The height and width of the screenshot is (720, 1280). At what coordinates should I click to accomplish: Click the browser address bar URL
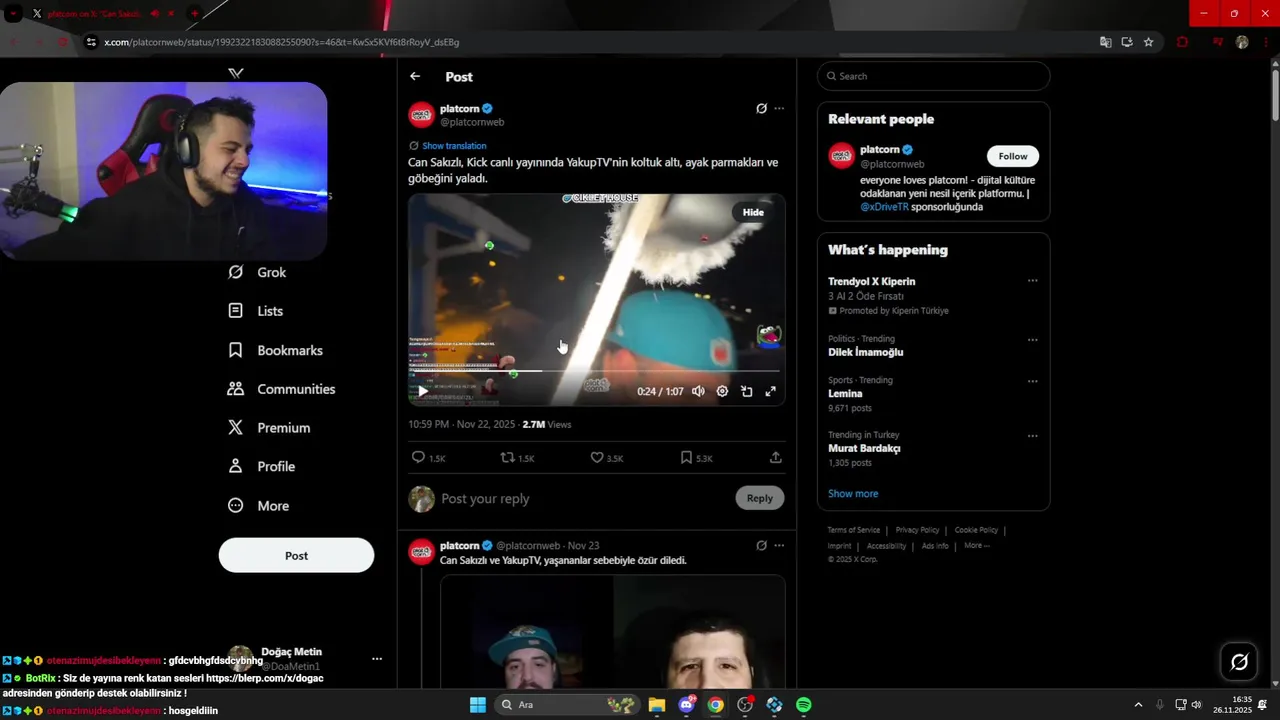pyautogui.click(x=281, y=42)
